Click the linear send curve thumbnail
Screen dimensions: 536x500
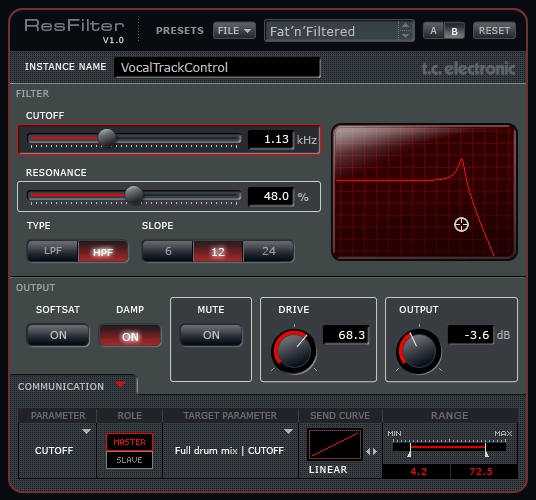pos(335,445)
